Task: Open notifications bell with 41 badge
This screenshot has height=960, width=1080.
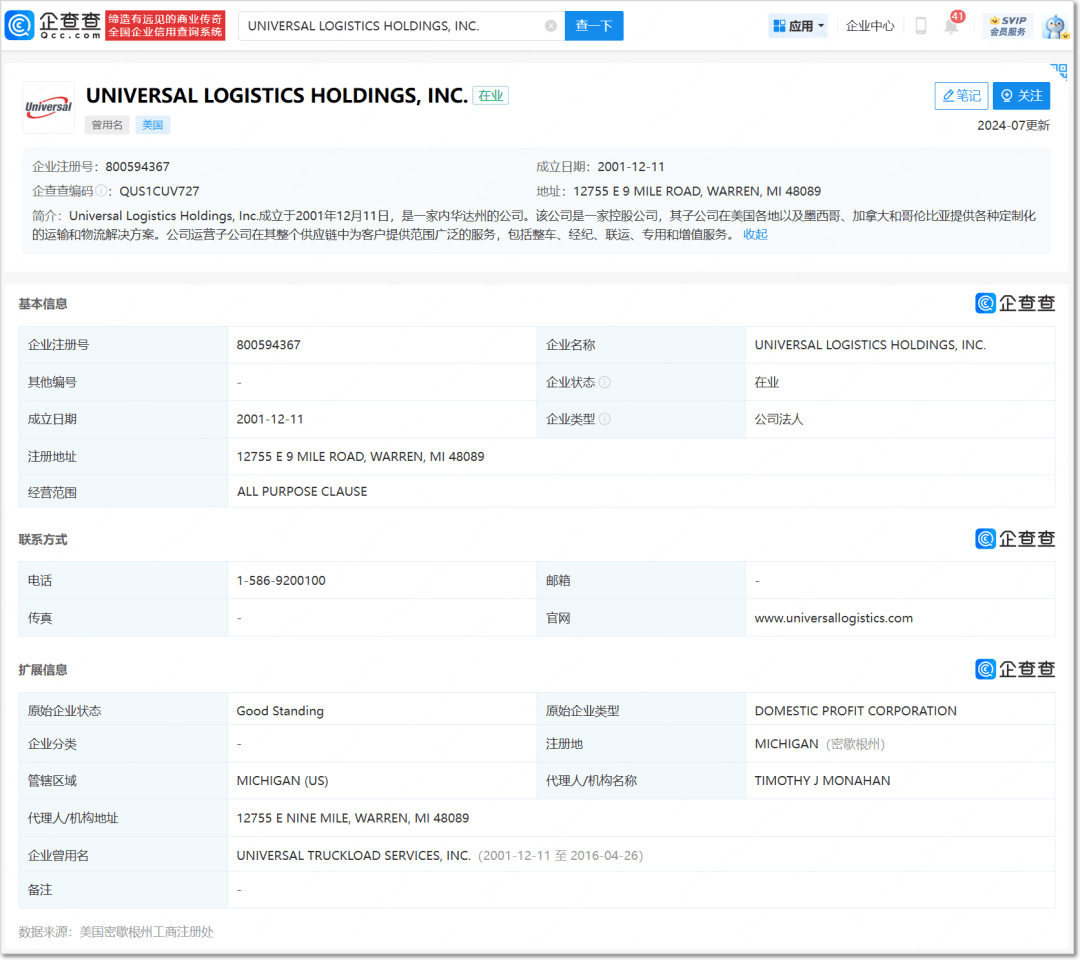Action: (x=953, y=25)
